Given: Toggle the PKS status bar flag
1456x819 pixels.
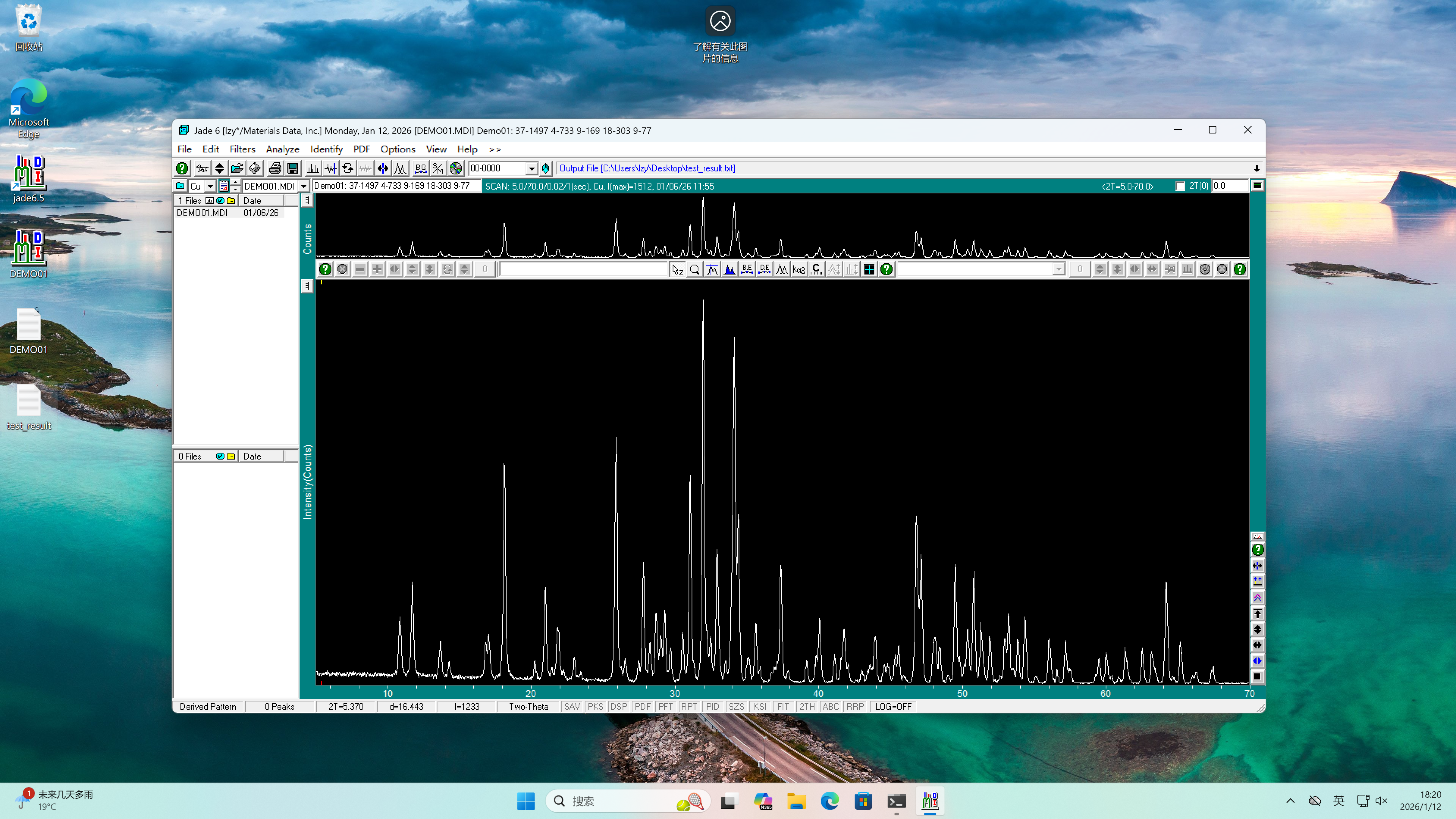Looking at the screenshot, I should point(595,706).
